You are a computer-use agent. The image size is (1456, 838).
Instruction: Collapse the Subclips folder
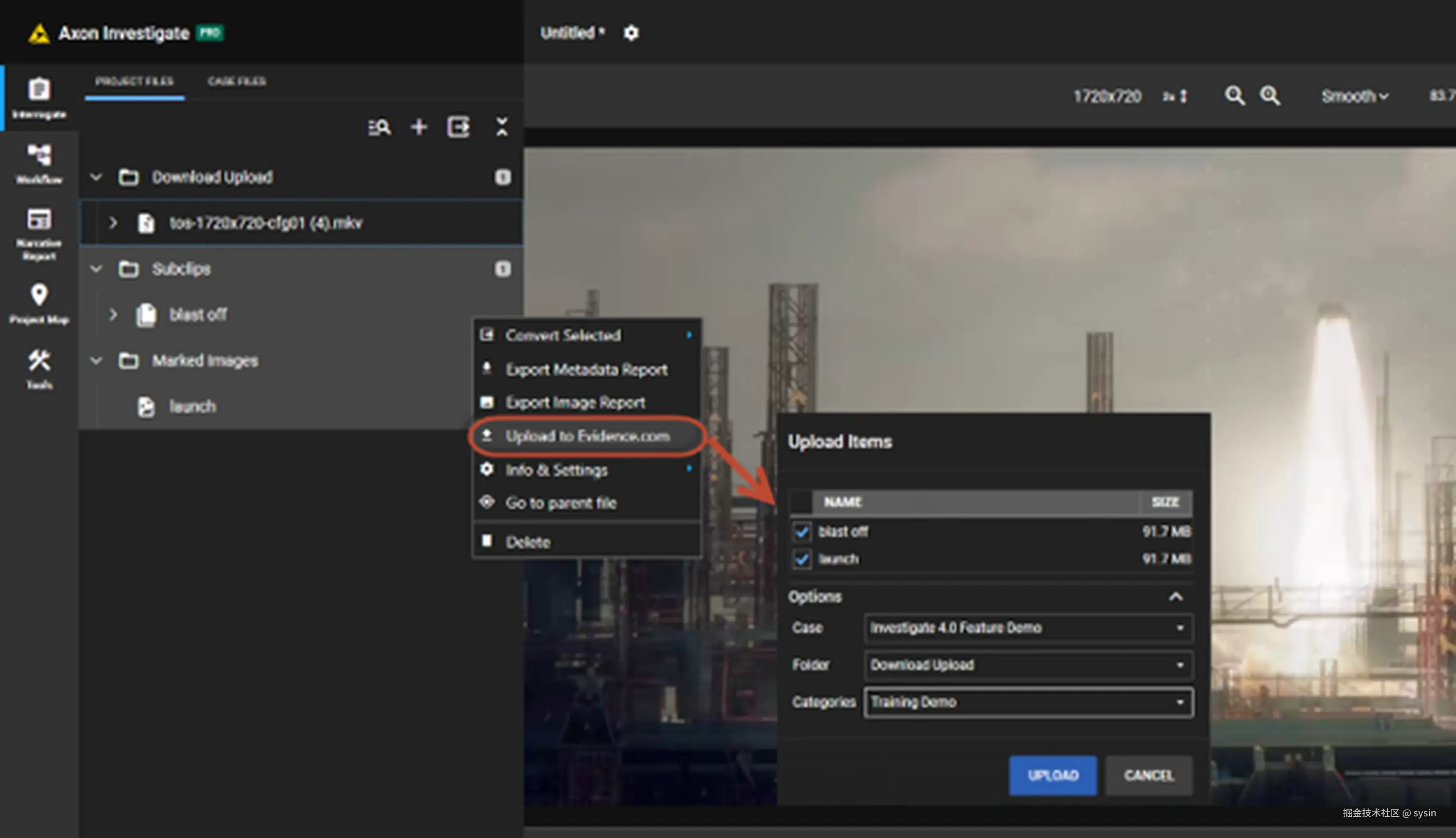pyautogui.click(x=96, y=269)
